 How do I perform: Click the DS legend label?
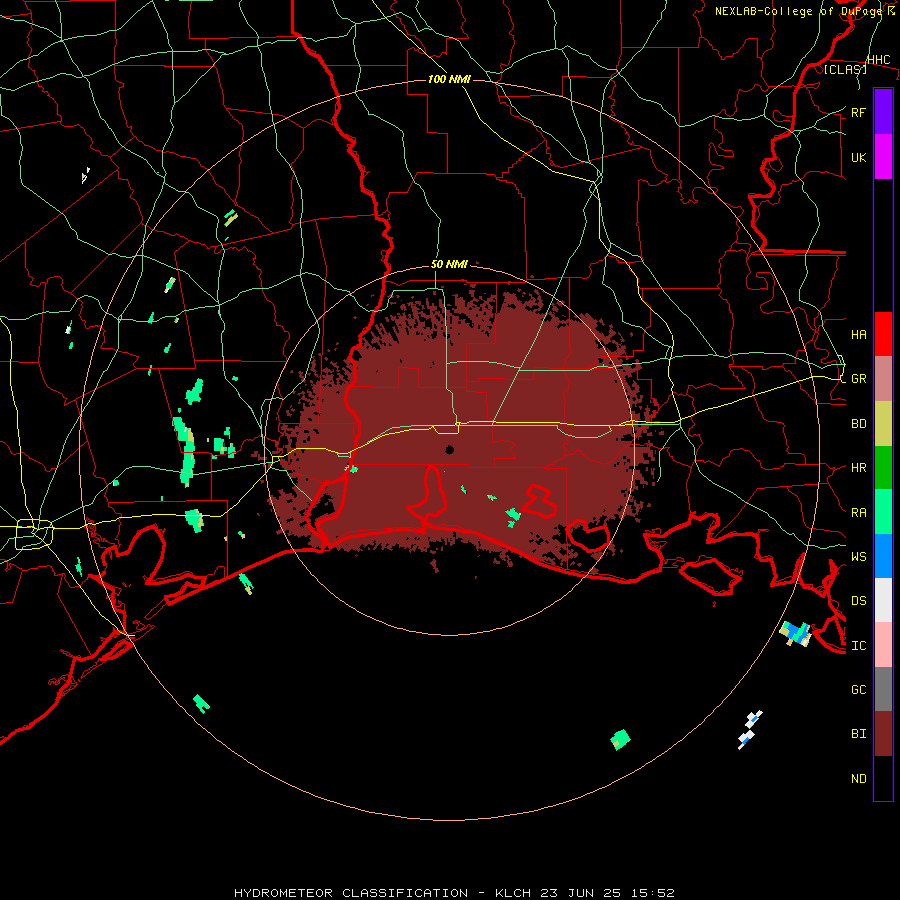[859, 601]
